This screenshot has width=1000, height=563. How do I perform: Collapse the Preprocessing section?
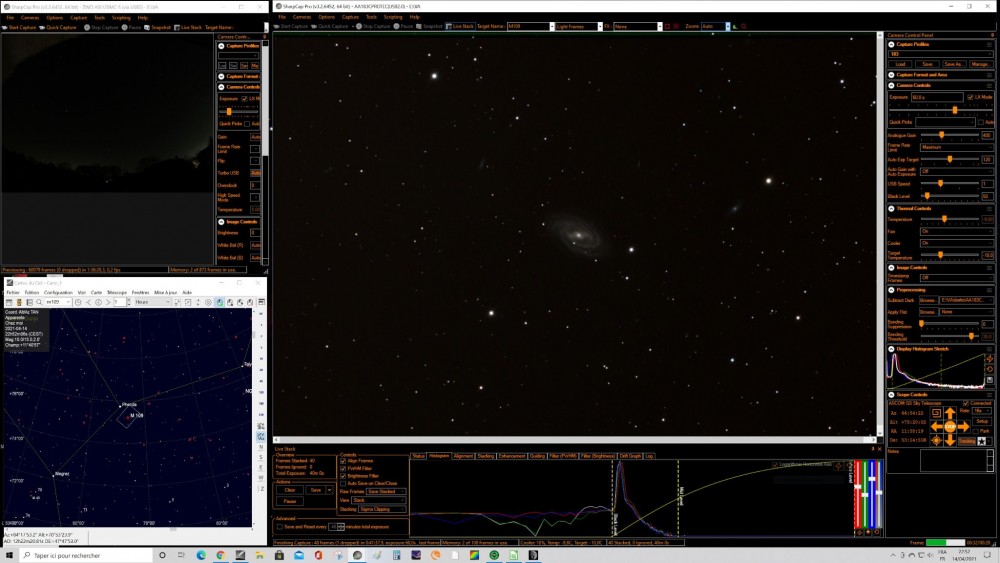pos(892,290)
